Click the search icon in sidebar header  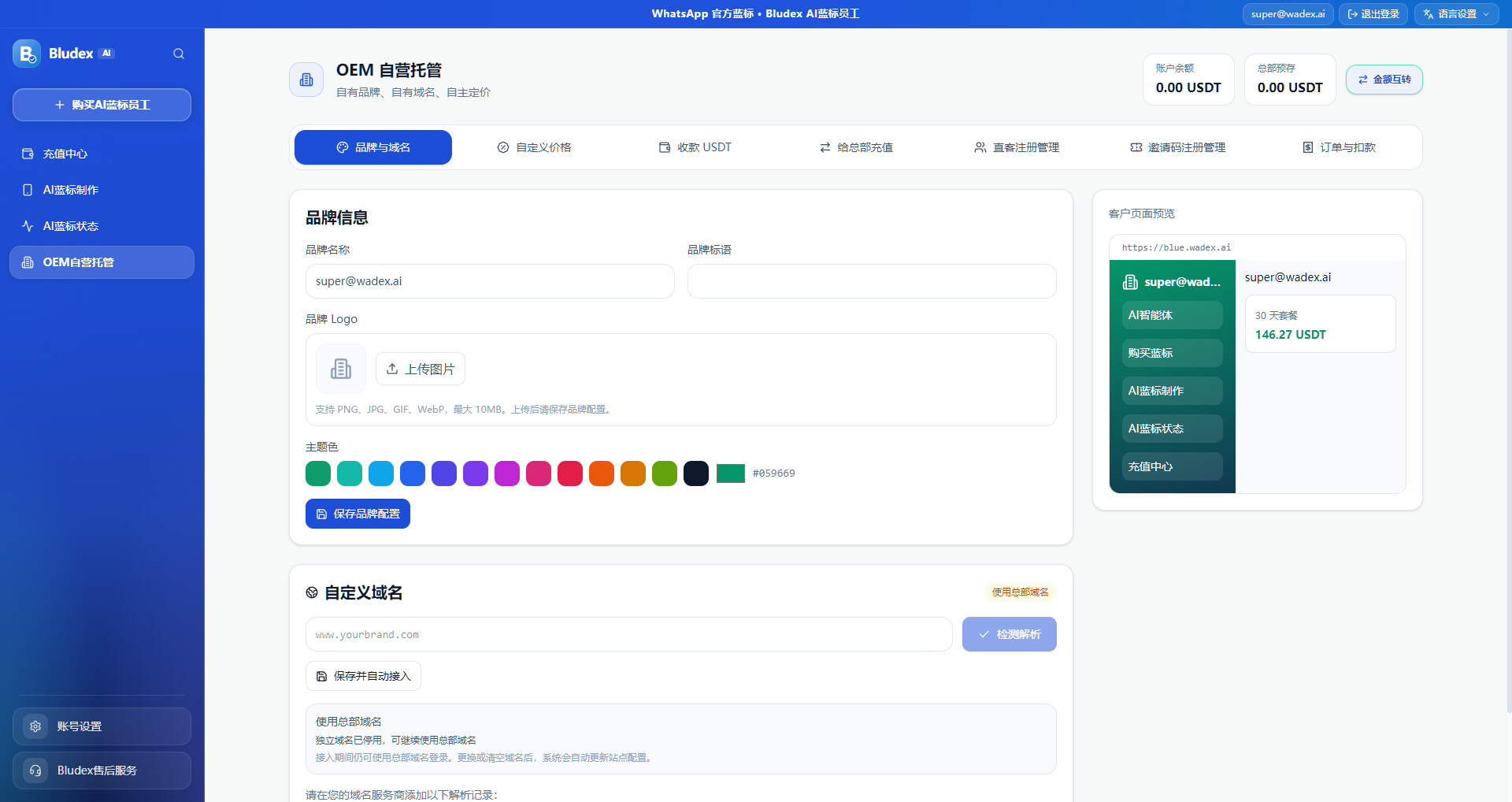tap(179, 54)
